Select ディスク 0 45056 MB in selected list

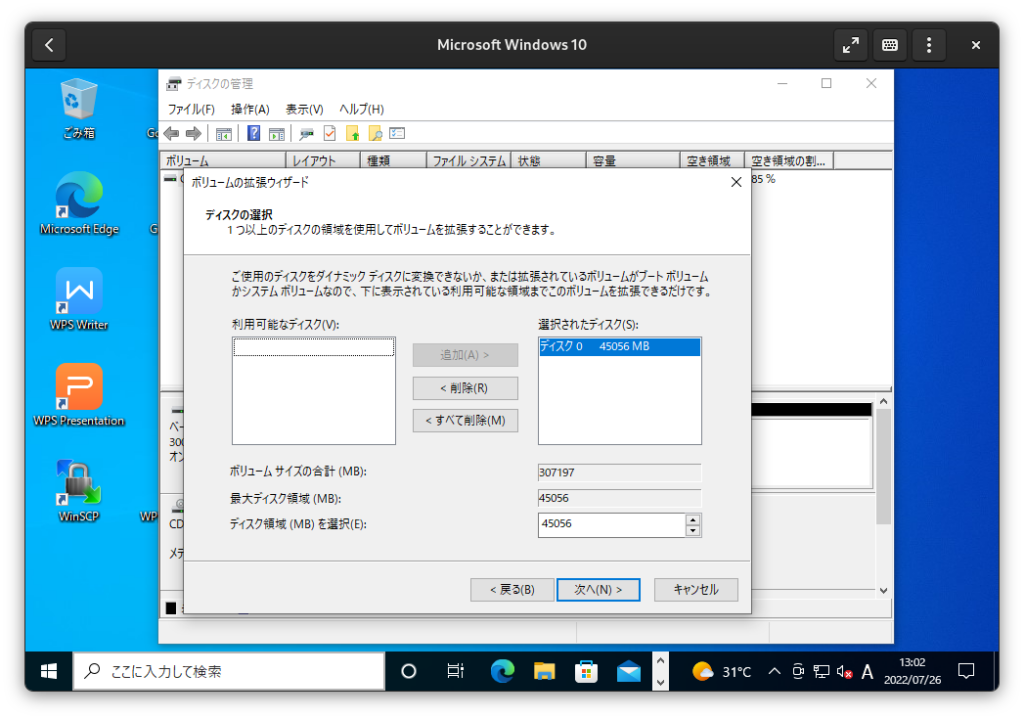click(x=620, y=347)
